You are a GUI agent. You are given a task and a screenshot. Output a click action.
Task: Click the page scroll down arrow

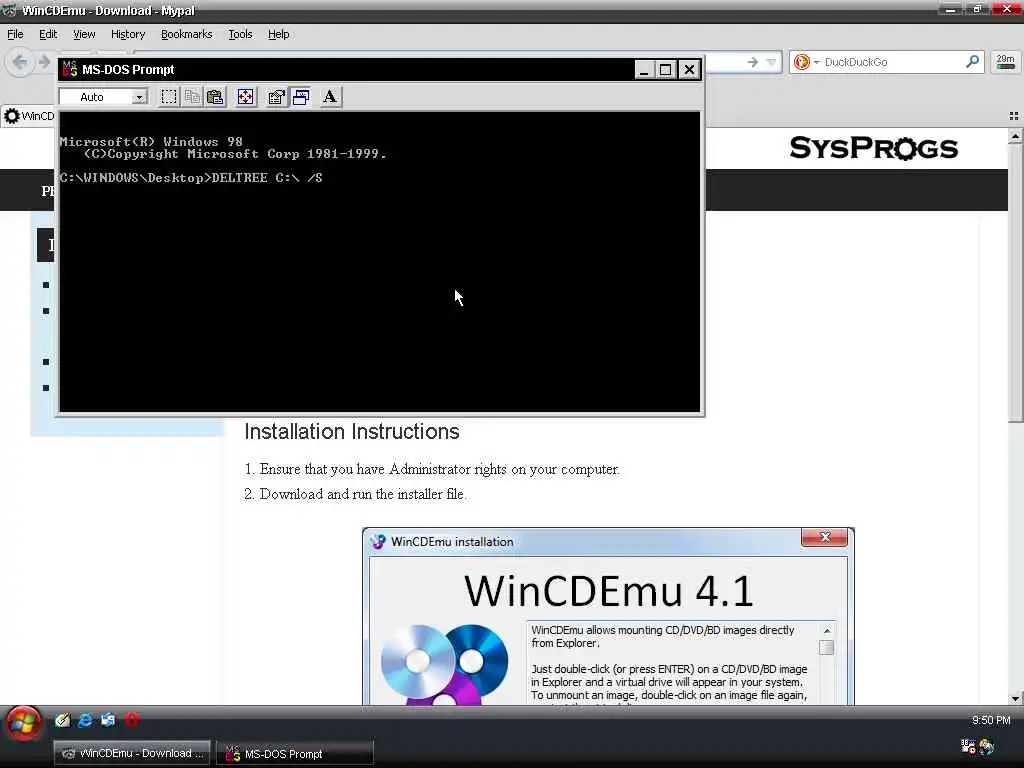[x=1015, y=698]
